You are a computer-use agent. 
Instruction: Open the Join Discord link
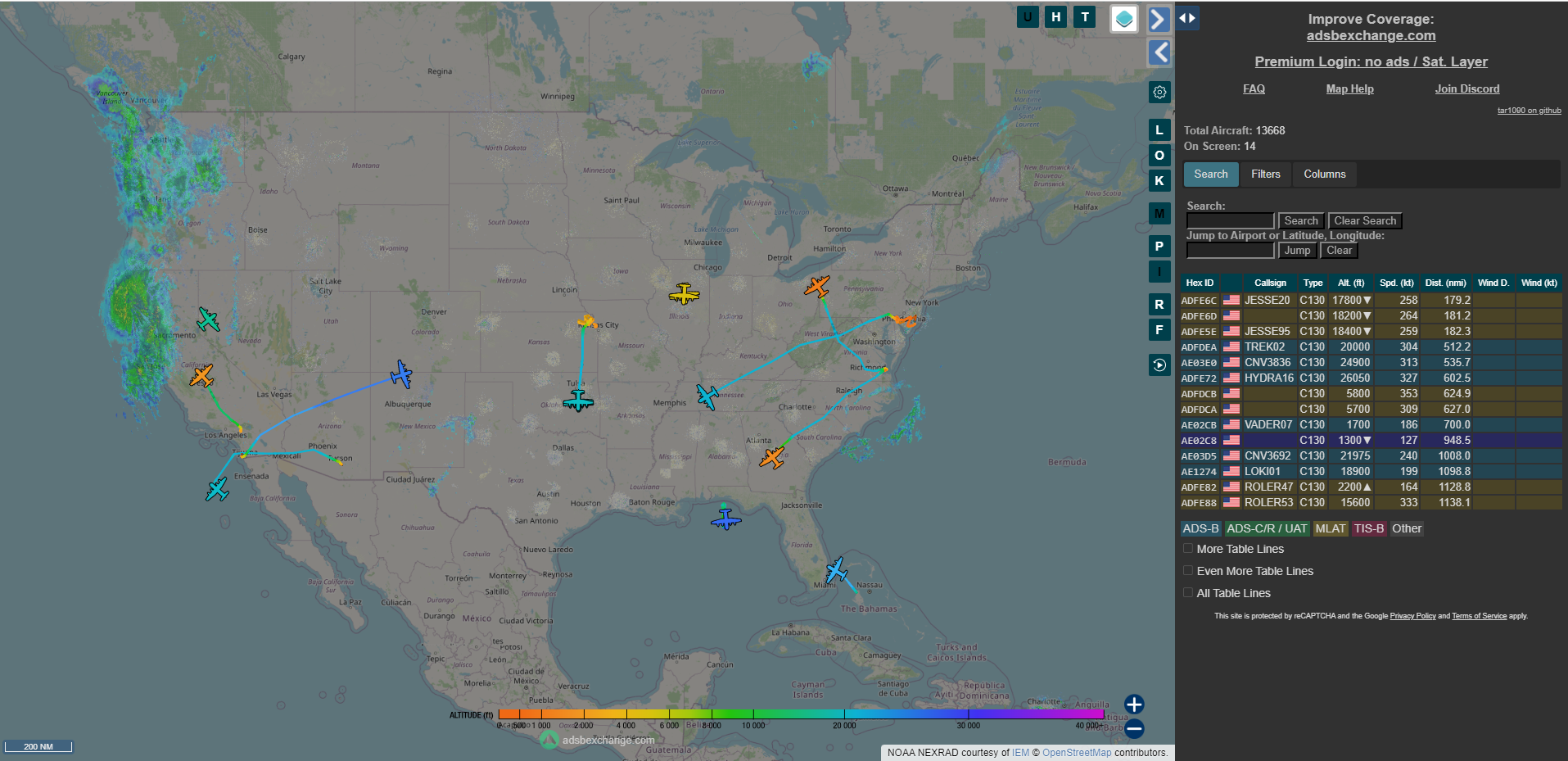pyautogui.click(x=1467, y=88)
